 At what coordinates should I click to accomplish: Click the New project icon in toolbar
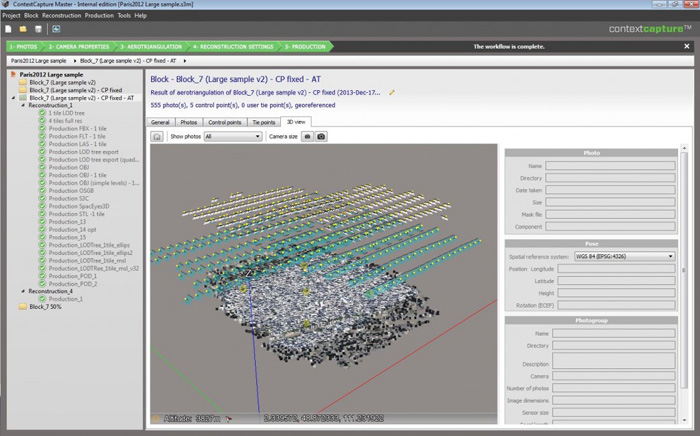[9, 28]
